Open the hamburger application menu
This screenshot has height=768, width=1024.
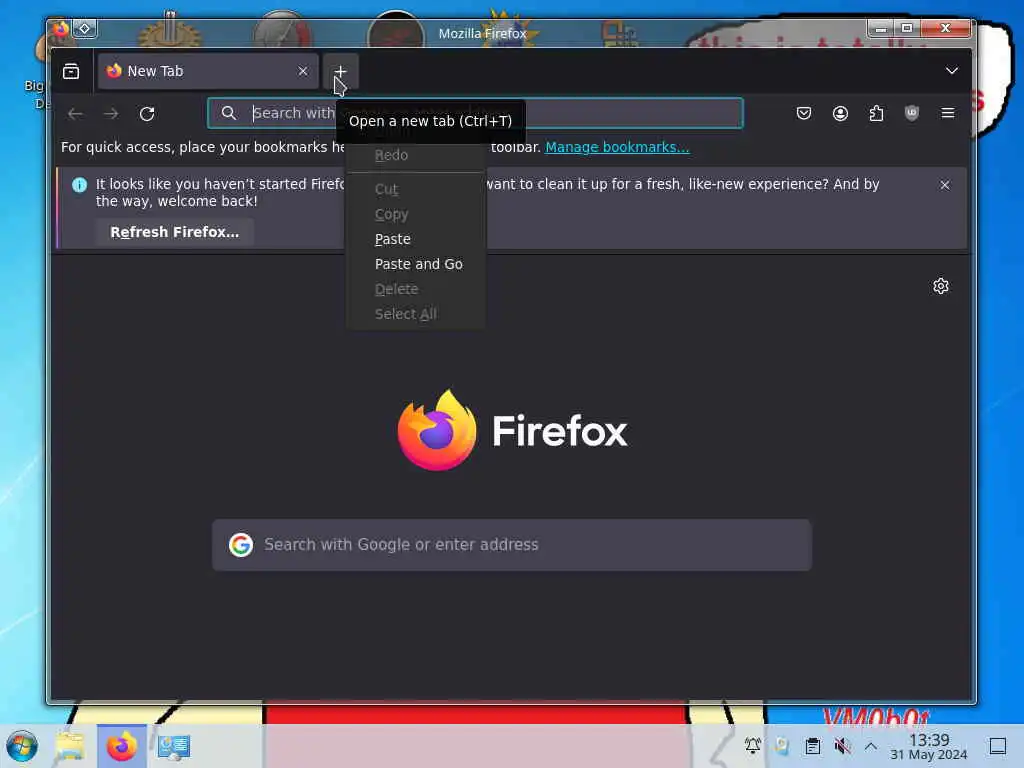[x=948, y=113]
